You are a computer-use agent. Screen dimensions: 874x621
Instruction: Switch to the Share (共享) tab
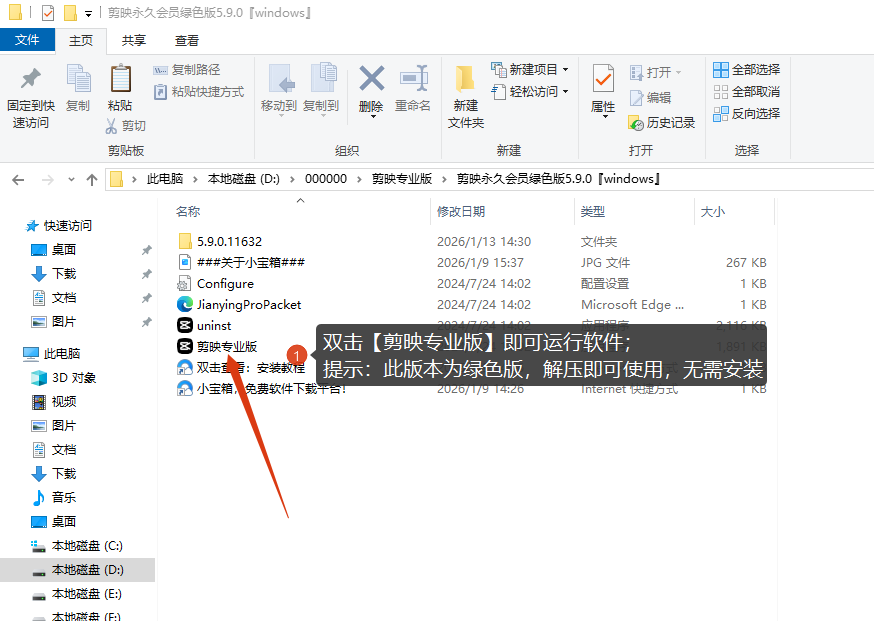(x=133, y=40)
